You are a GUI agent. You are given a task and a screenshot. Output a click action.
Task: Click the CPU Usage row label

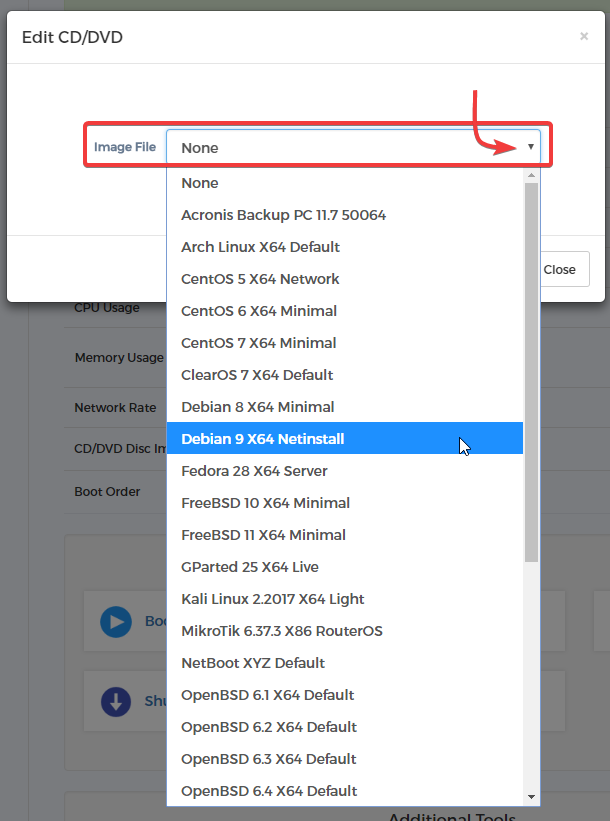107,308
